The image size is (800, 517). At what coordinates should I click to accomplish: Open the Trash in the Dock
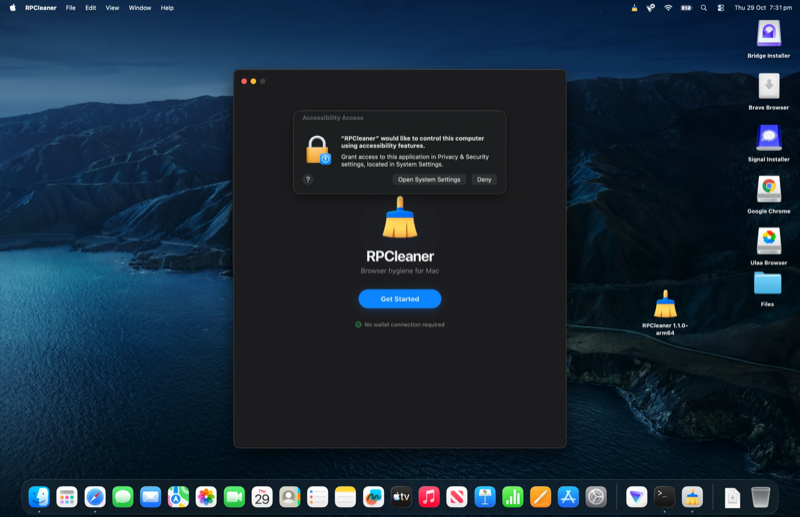760,497
